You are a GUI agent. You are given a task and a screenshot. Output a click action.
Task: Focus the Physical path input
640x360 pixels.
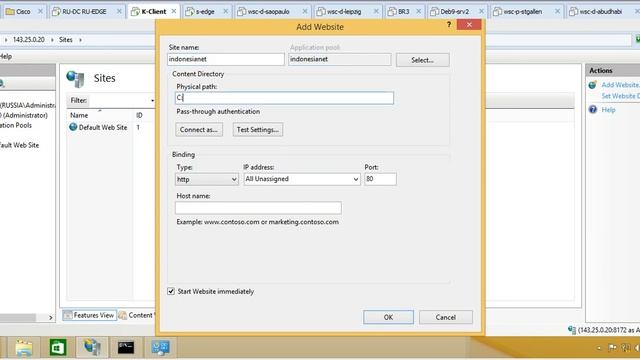(x=284, y=98)
